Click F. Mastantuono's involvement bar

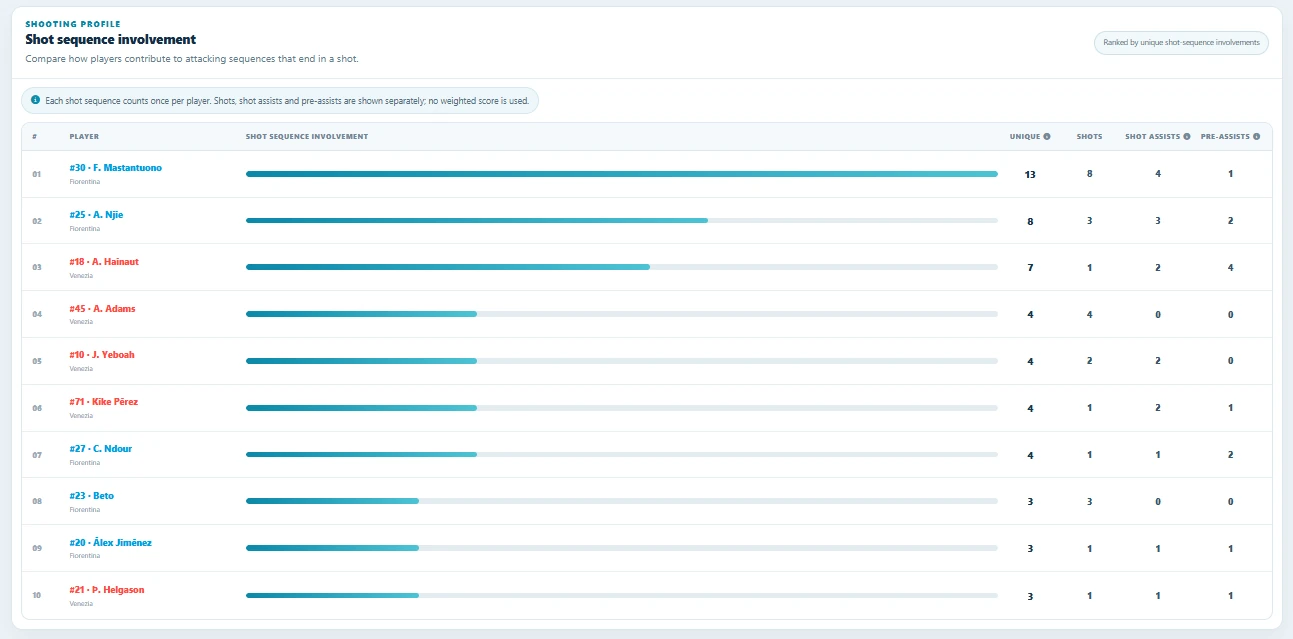tap(622, 174)
